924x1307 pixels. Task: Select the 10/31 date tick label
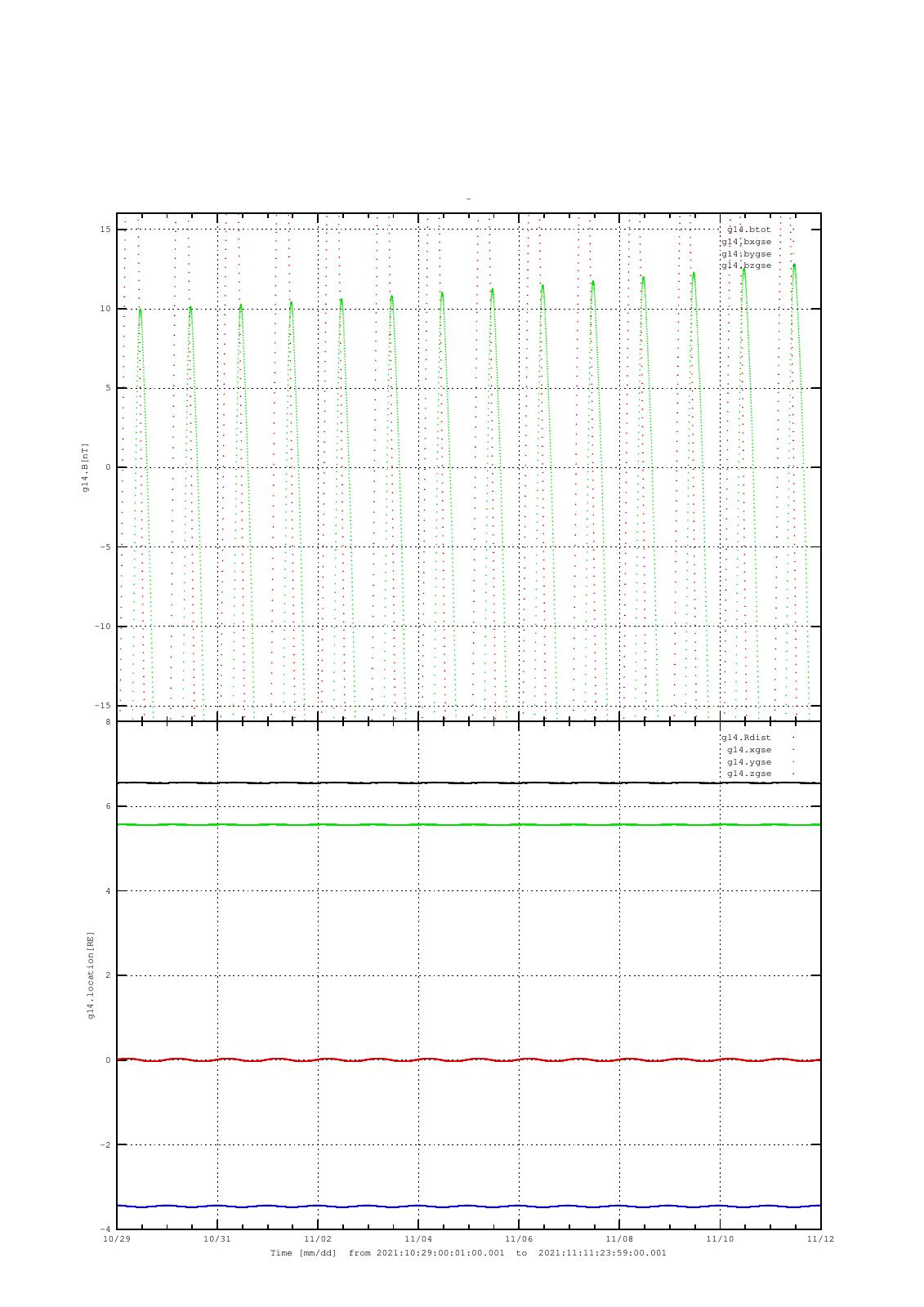tap(217, 1239)
